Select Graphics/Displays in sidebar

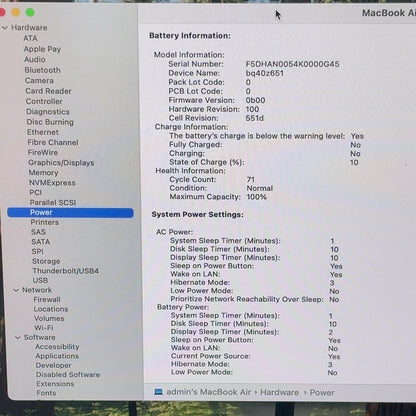click(61, 163)
